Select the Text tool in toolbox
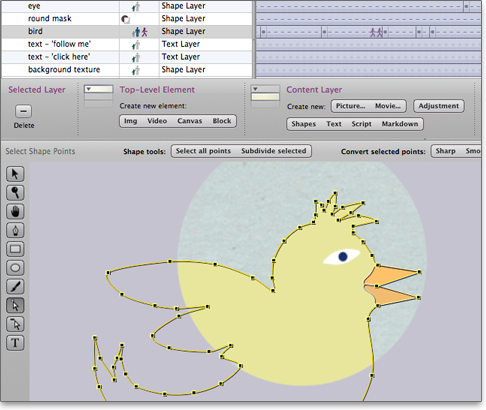Viewport: 486px width, 410px height. (x=15, y=343)
